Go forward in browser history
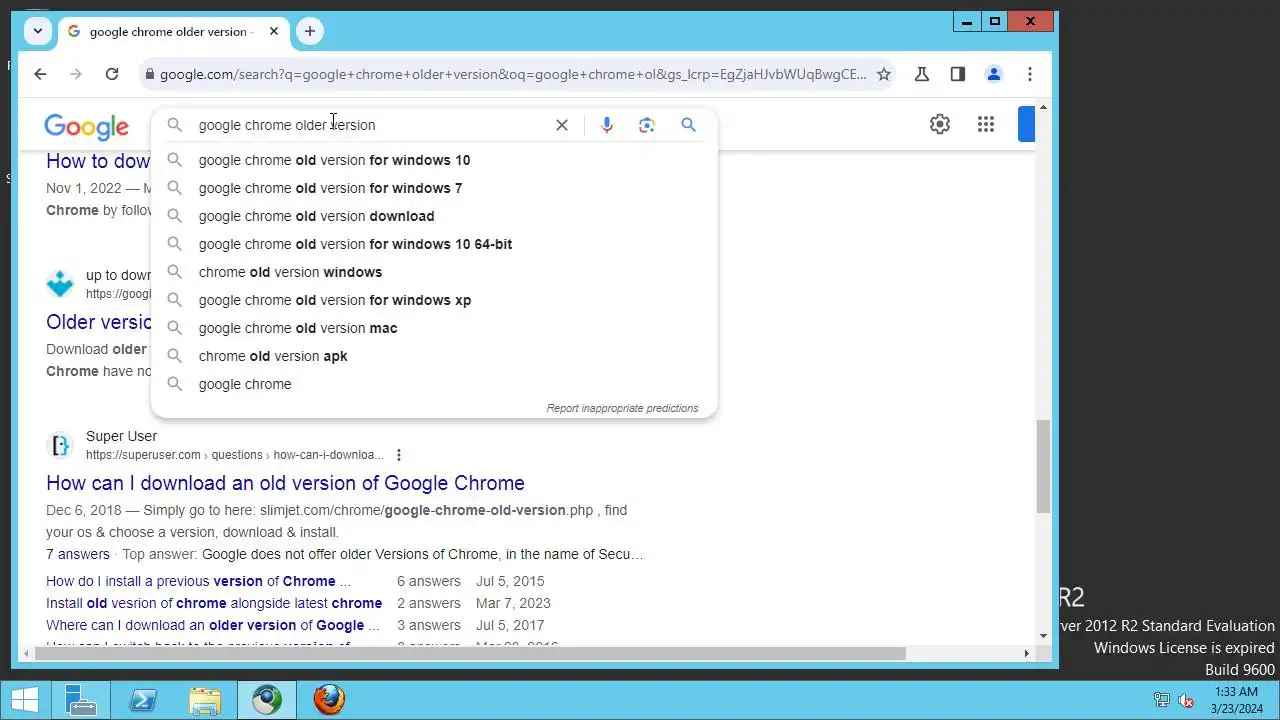 76,74
